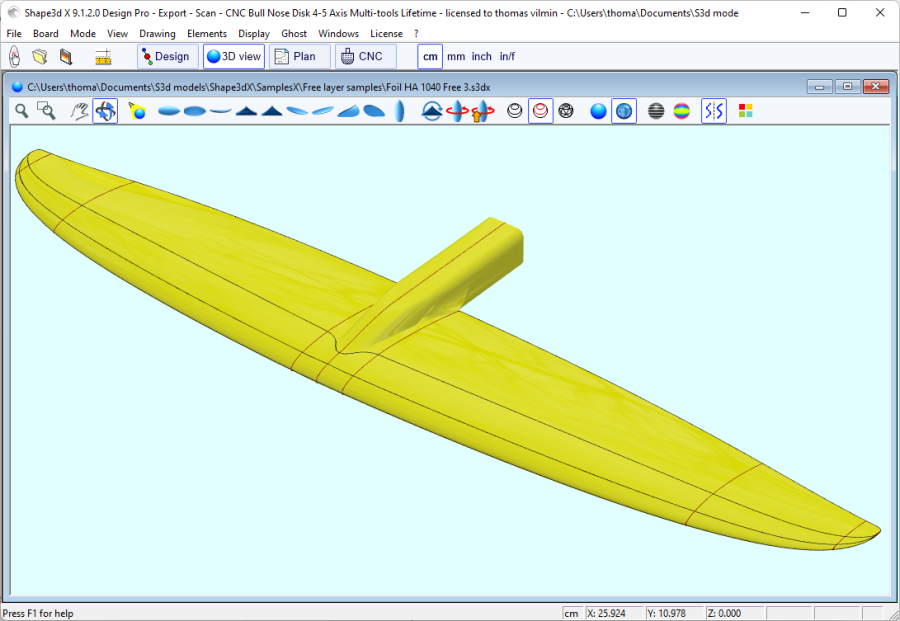The width and height of the screenshot is (900, 621).
Task: Click the S|S slices display icon
Action: click(712, 111)
